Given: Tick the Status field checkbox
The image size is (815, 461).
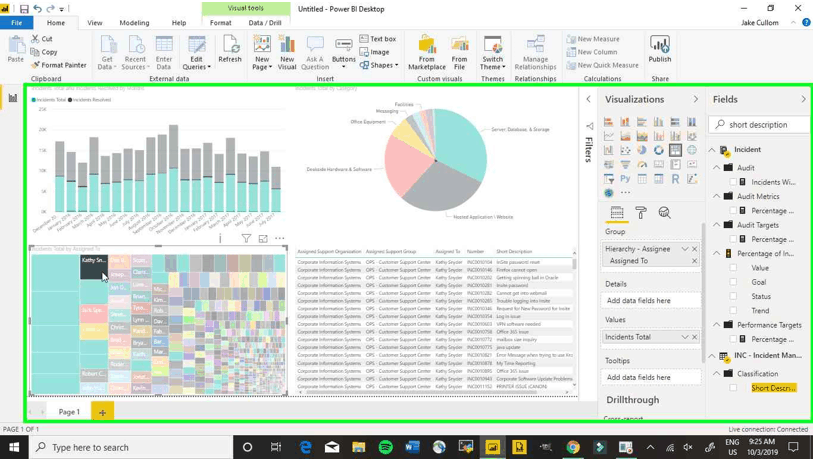Looking at the screenshot, I should coord(733,296).
